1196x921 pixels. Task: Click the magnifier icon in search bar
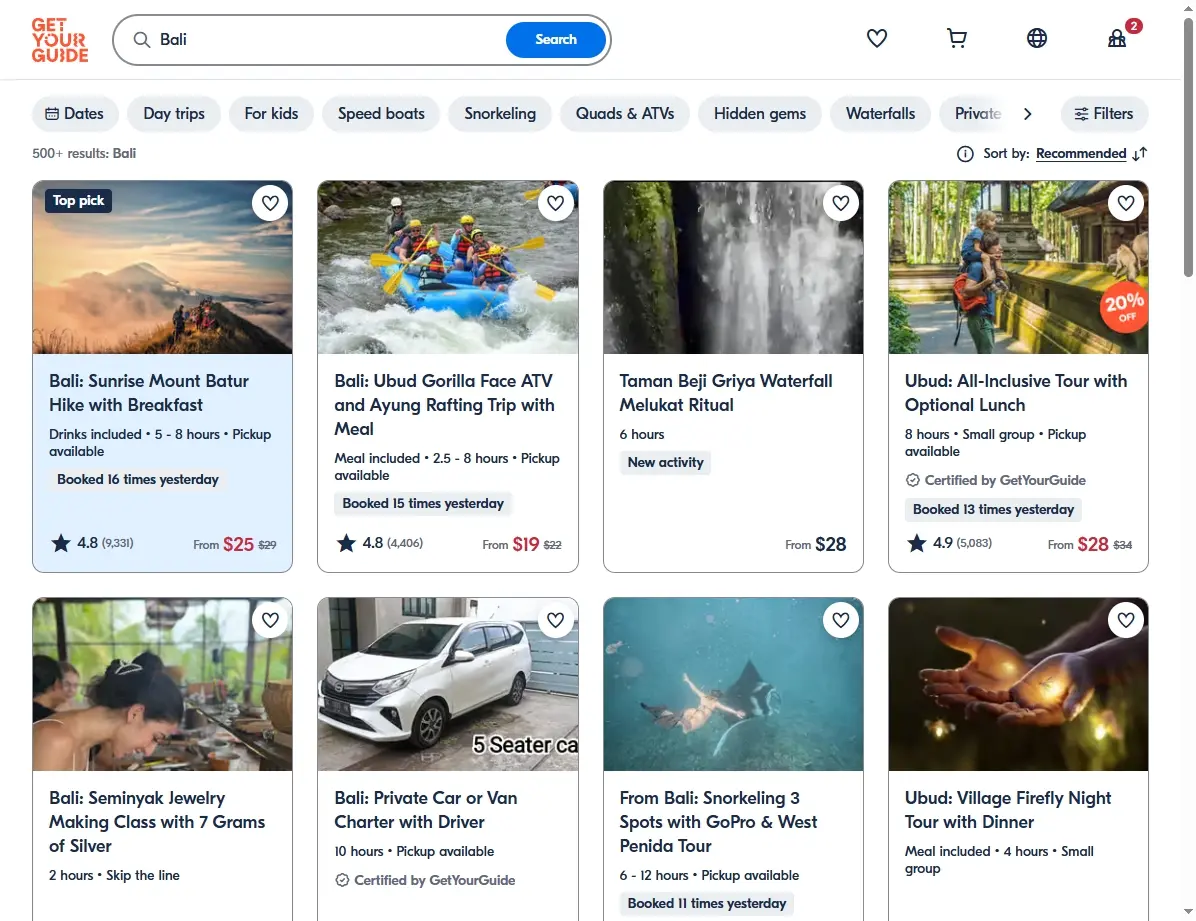tap(142, 40)
